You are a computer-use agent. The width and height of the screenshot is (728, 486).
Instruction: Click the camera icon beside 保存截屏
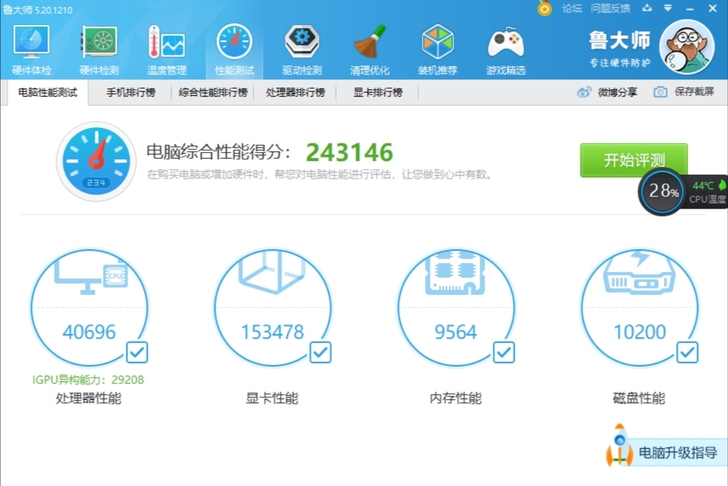[x=660, y=92]
